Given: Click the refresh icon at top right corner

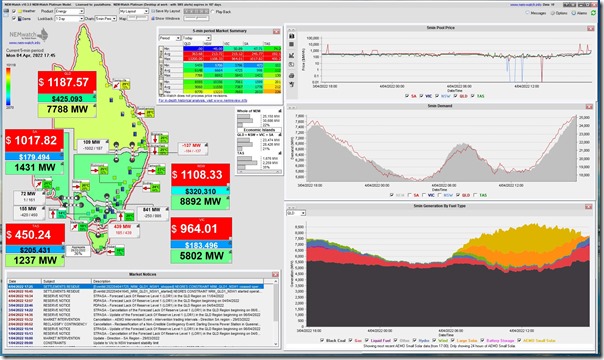Looking at the screenshot, I should click(594, 13).
